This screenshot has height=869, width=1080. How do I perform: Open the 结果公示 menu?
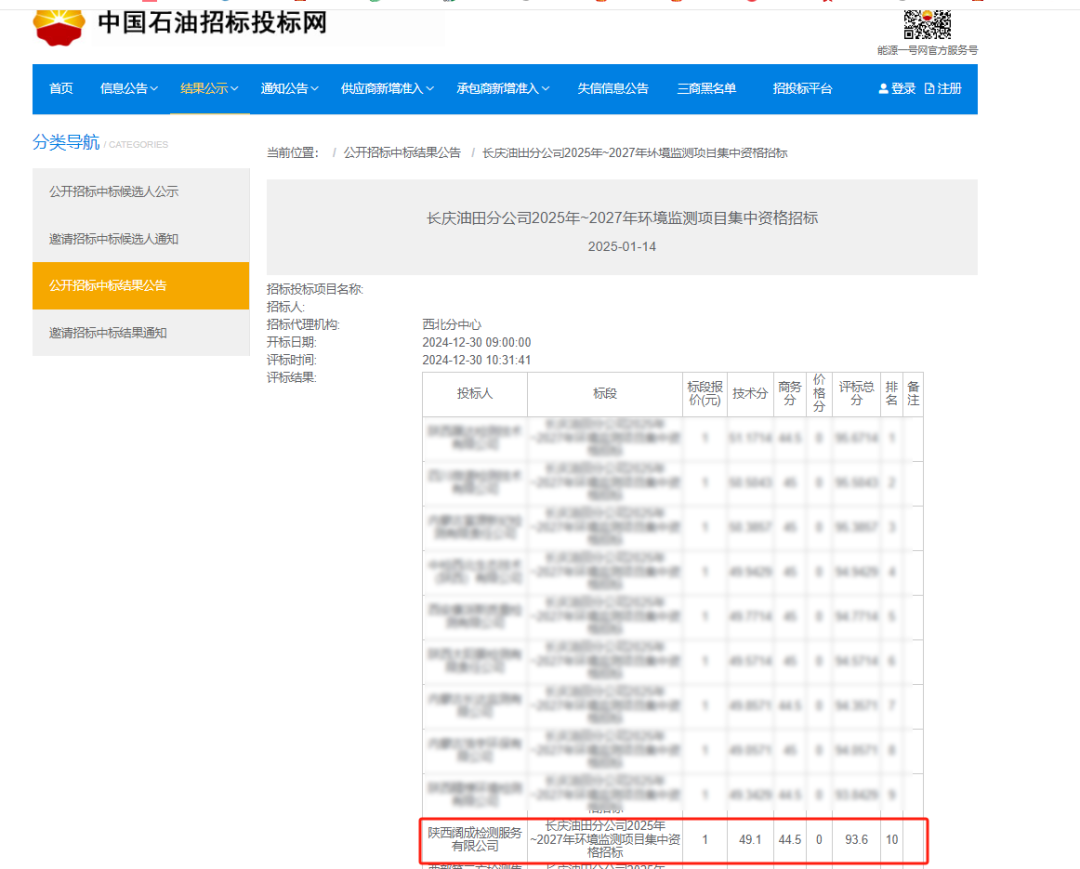[204, 88]
